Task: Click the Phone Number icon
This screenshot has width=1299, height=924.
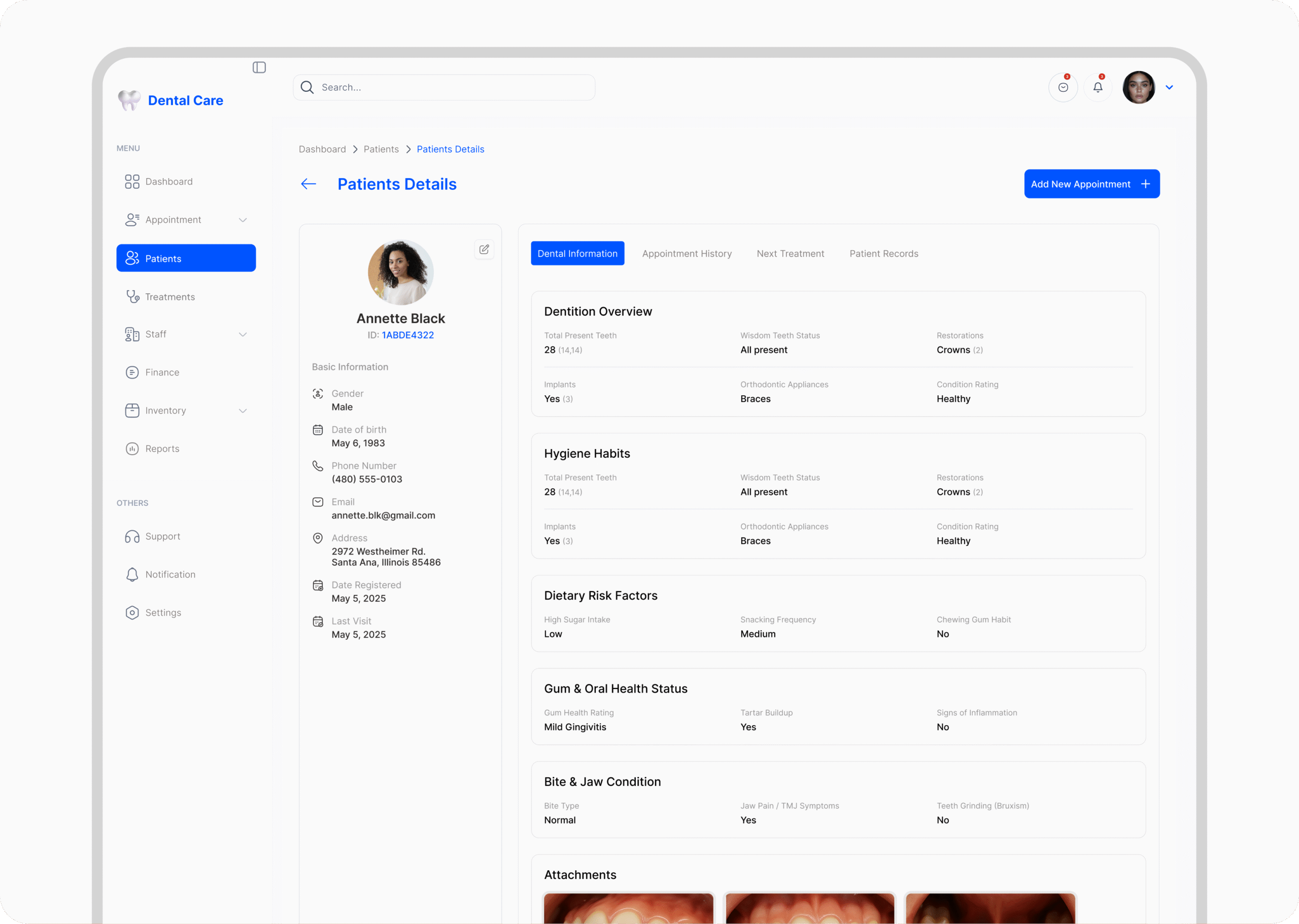Action: [x=318, y=466]
